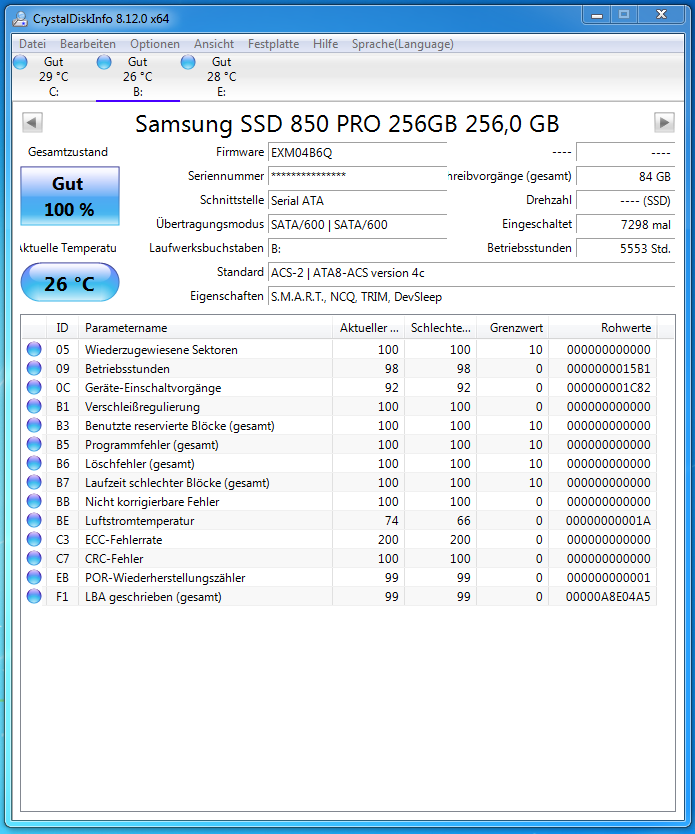695x834 pixels.
Task: Go to next disk with right arrow
Action: 664,123
